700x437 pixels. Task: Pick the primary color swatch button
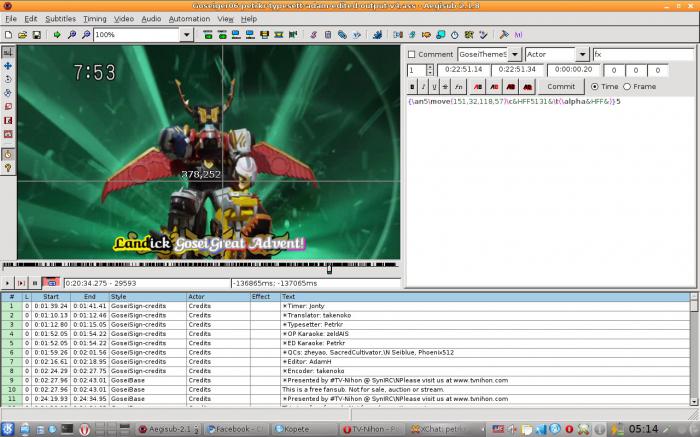478,87
